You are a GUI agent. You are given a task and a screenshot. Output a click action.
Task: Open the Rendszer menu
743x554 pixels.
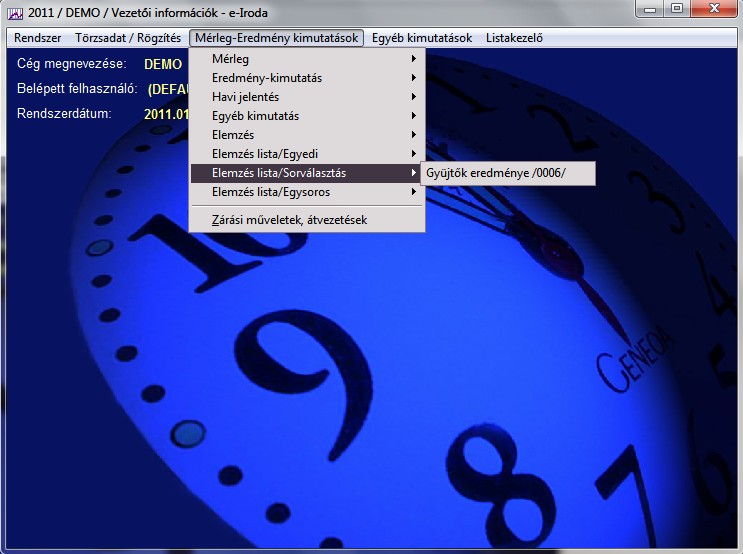tap(37, 38)
